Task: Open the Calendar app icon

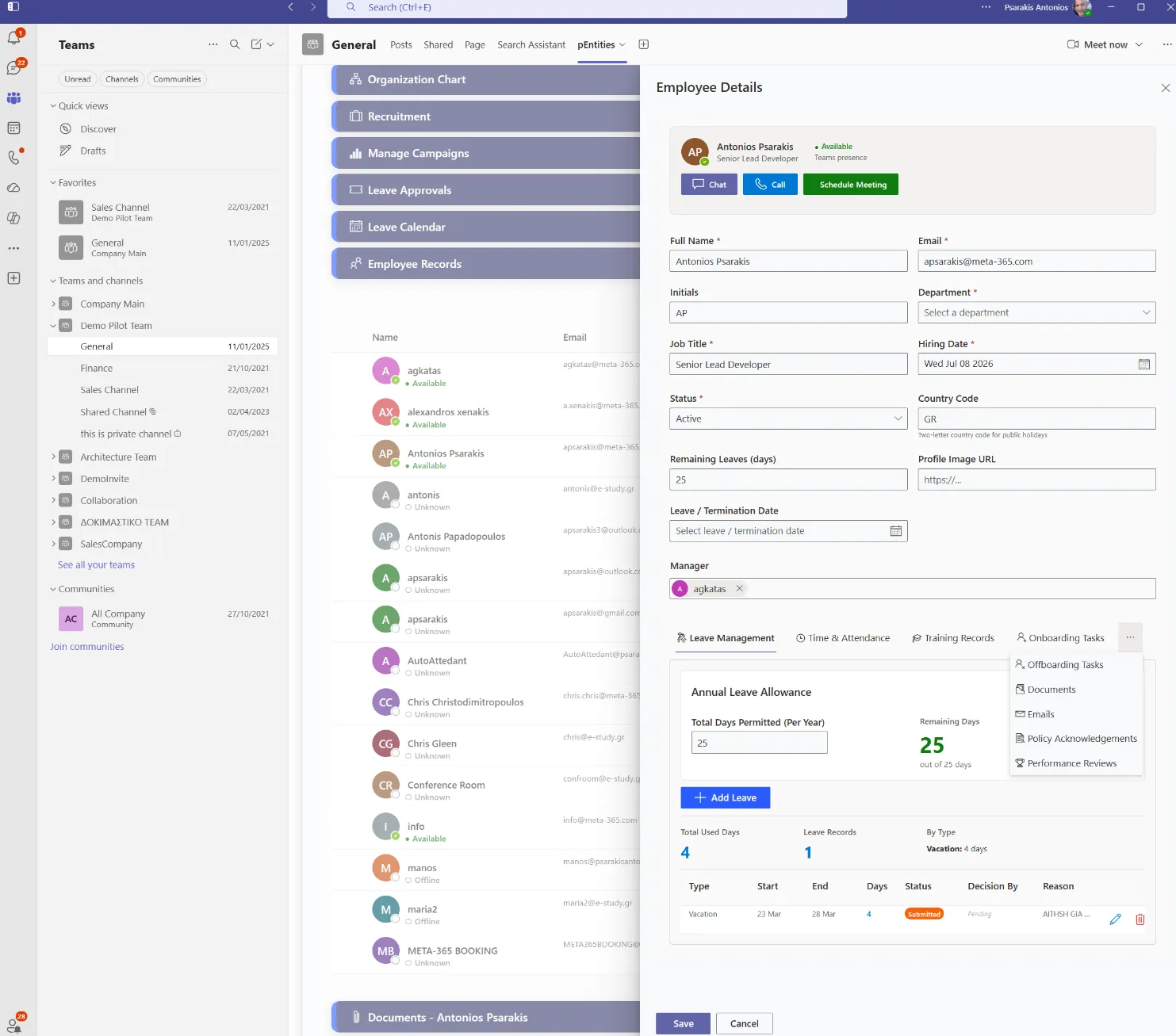Action: coord(13,128)
